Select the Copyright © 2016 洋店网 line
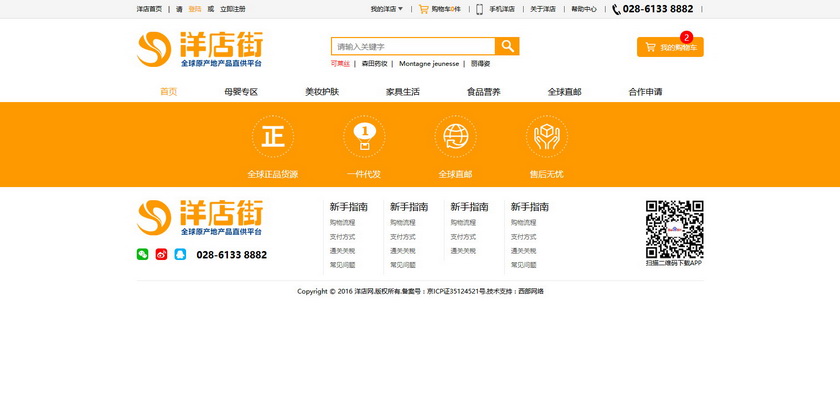This screenshot has height=415, width=840. point(421,291)
